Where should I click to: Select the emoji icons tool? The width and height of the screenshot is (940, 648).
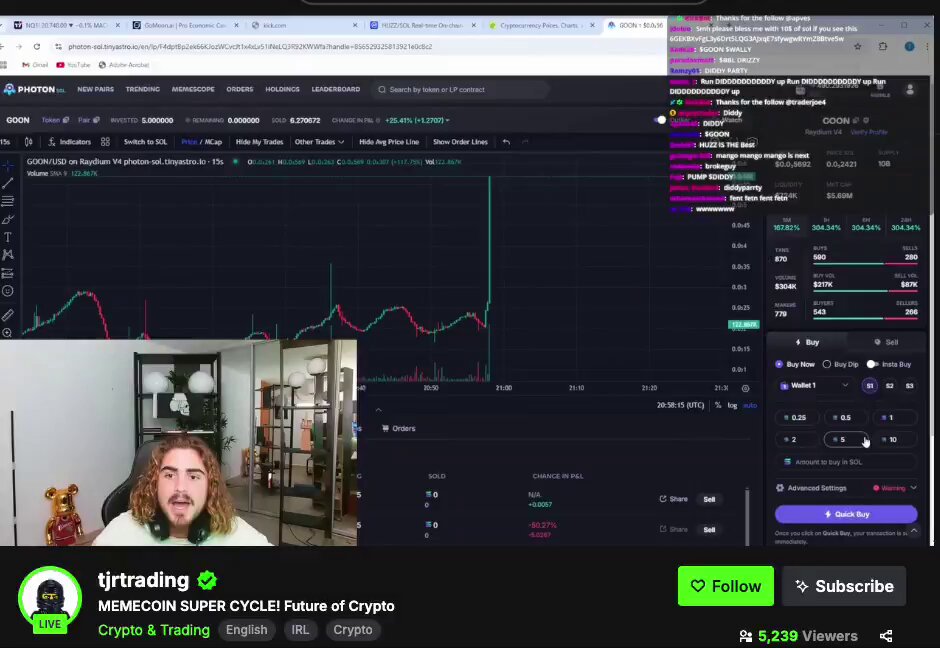[x=8, y=291]
